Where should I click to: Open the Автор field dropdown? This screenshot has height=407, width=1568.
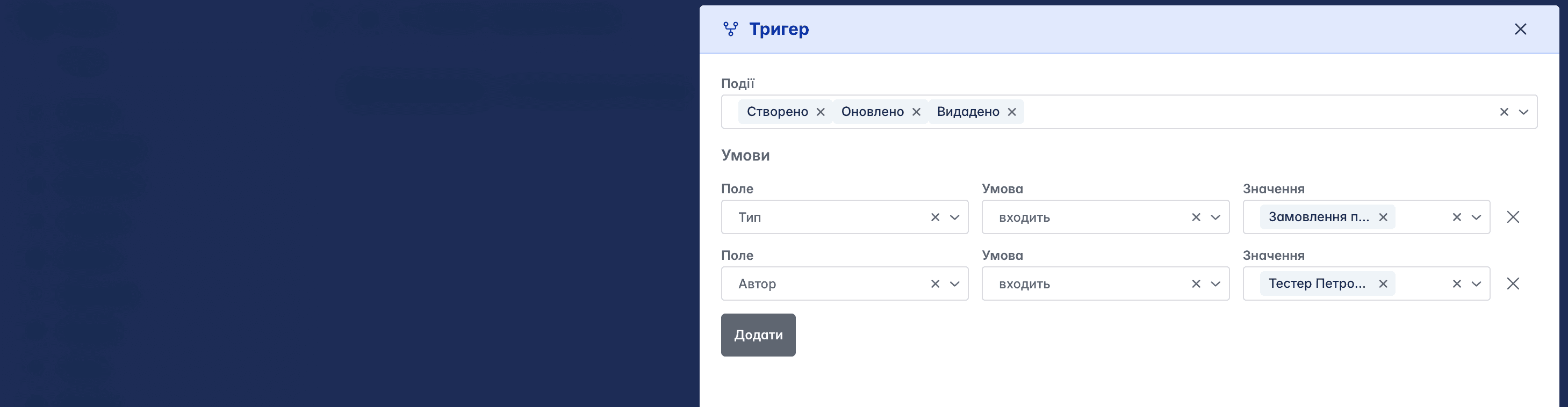coord(955,284)
